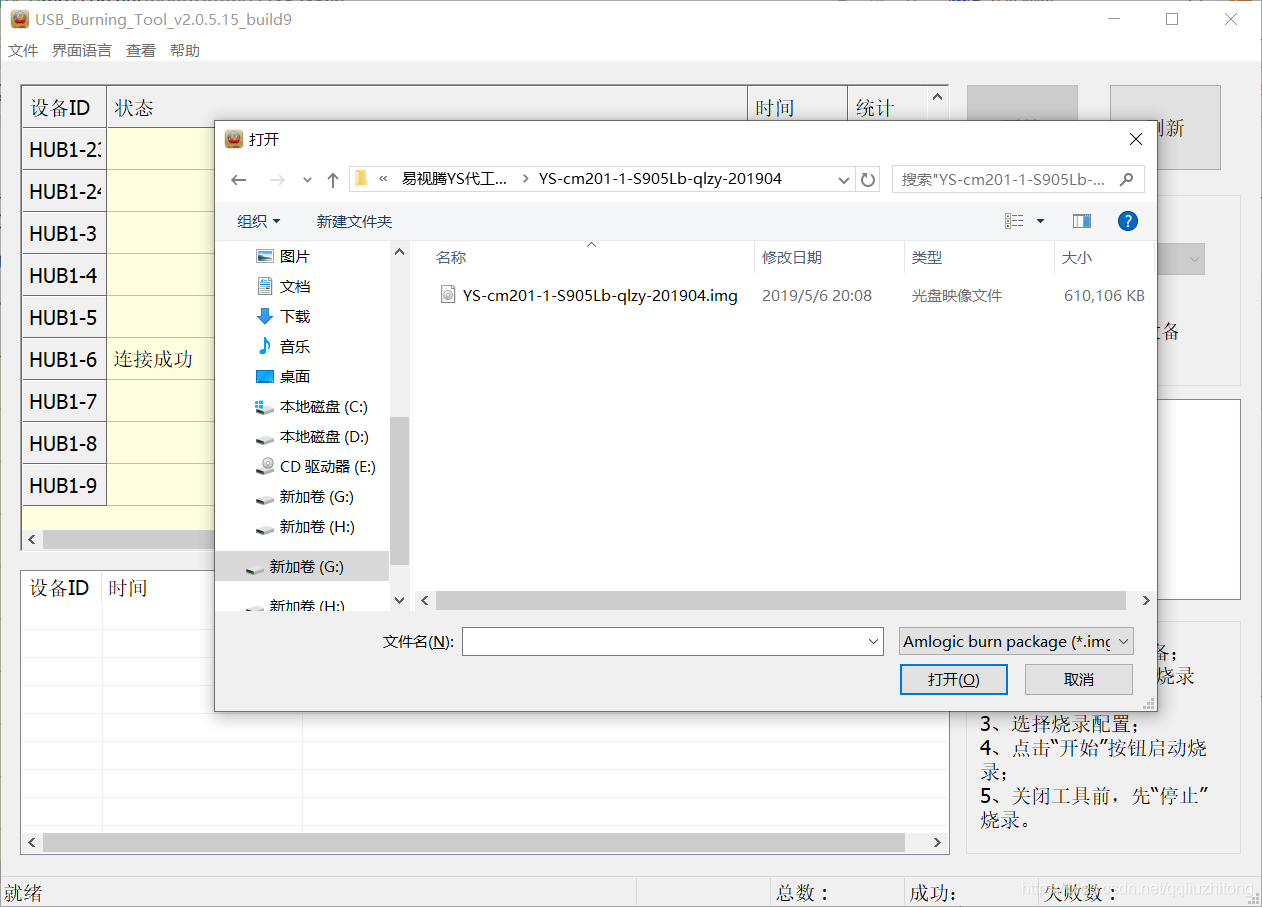Click the 文件名 file name input field
Screen dimensions: 1262x907
tap(664, 641)
